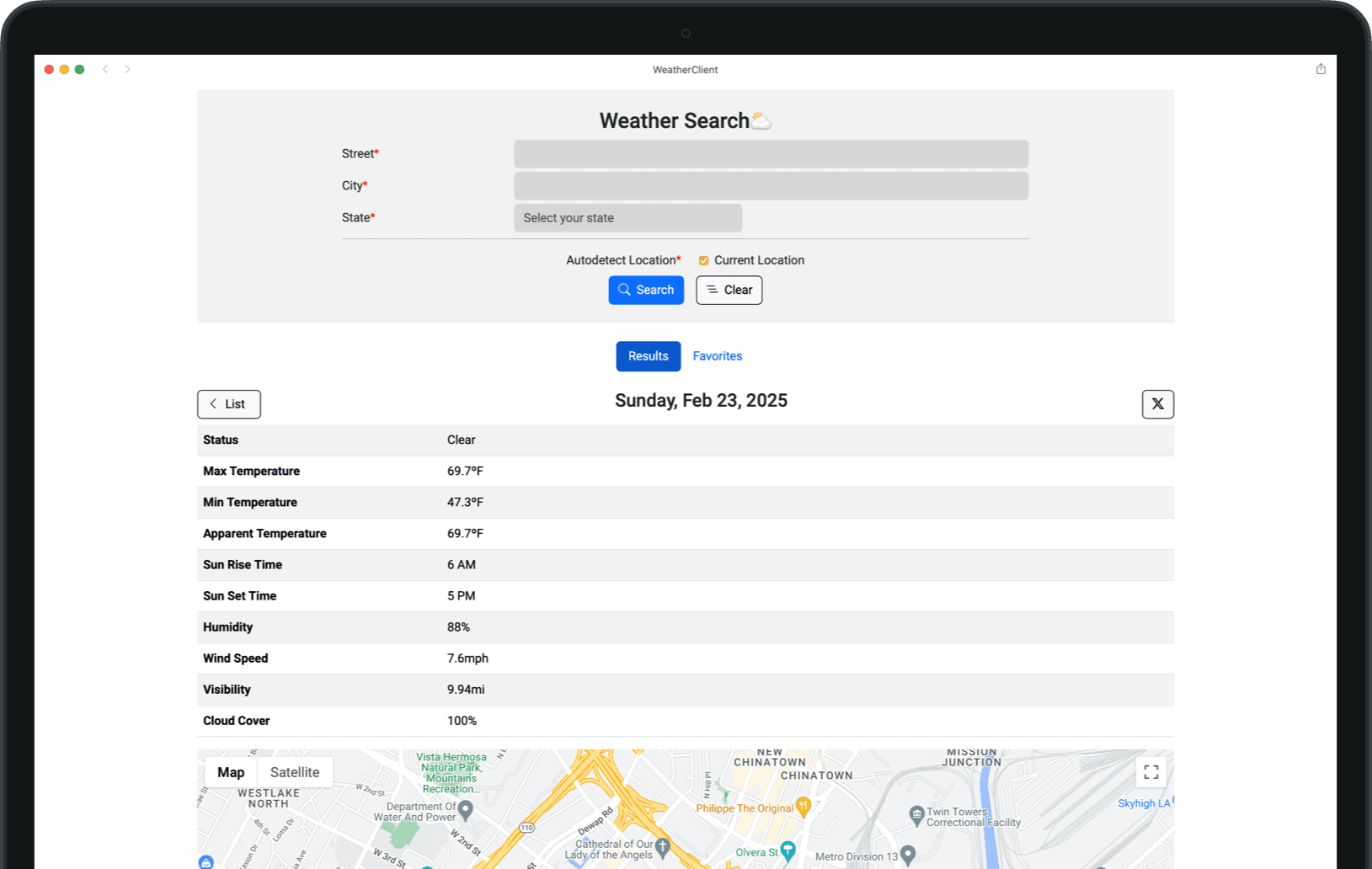This screenshot has width=1372, height=869.
Task: Click the back chevron inside the List button
Action: tap(214, 404)
